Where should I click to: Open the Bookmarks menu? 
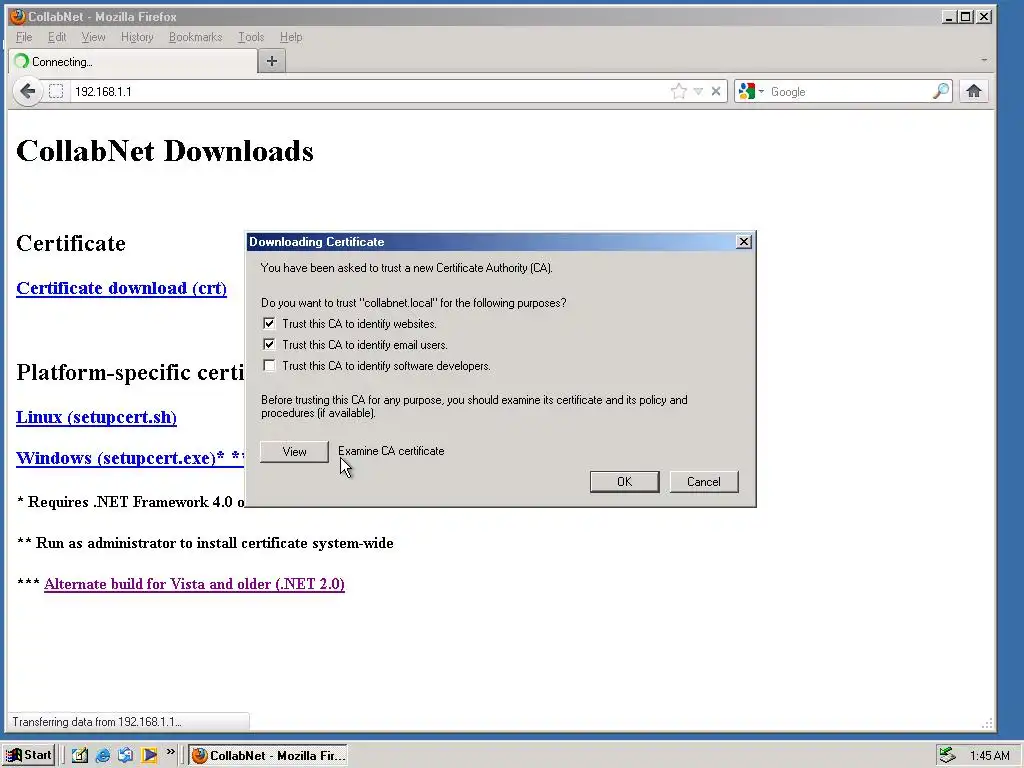point(195,37)
